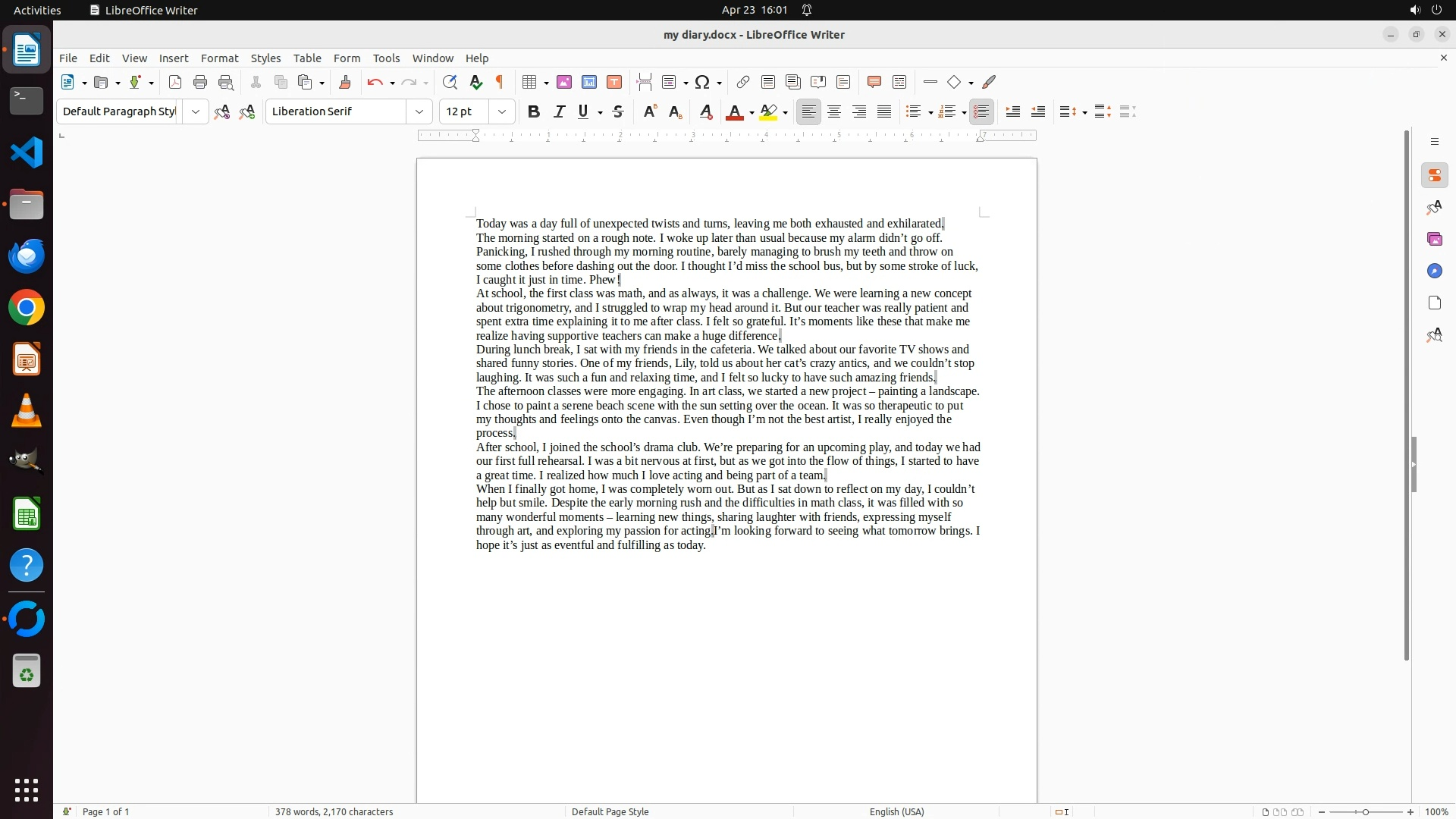Toggle formatting marks pilcrow button
This screenshot has height=819, width=1456.
tap(500, 83)
